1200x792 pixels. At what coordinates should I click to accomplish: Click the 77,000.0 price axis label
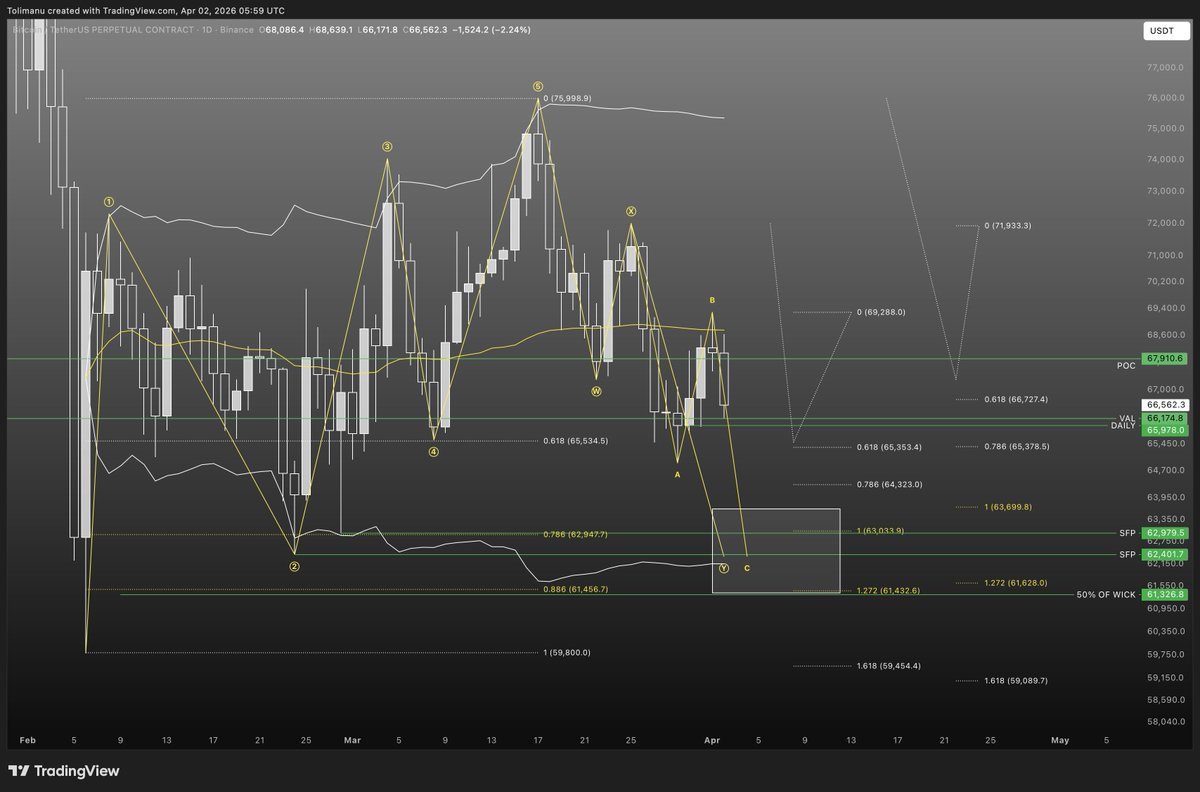point(1165,67)
